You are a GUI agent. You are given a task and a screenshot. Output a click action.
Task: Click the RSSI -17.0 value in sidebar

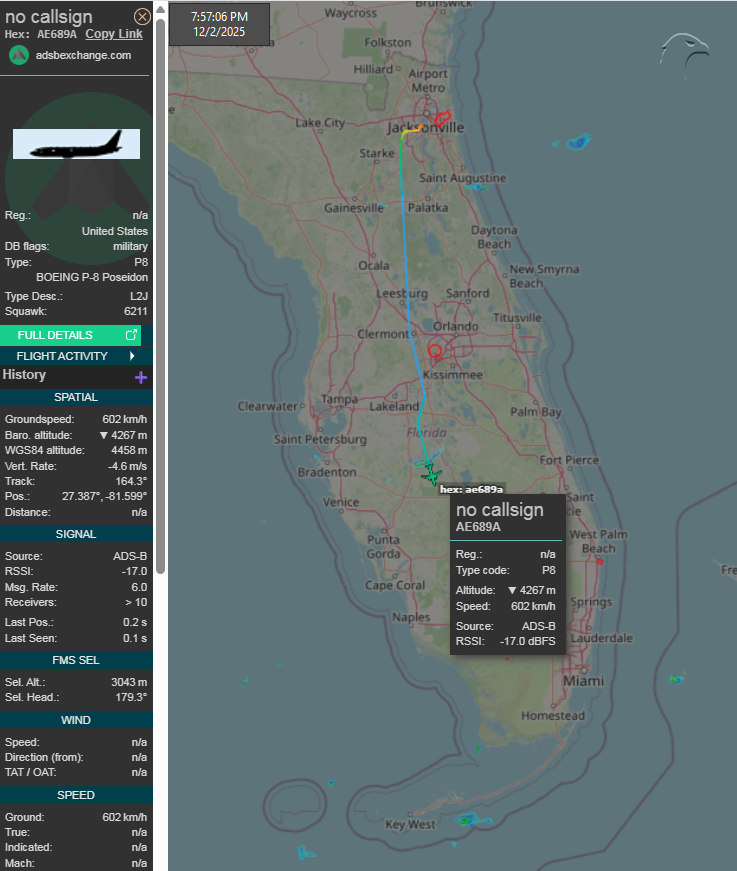coord(134,571)
